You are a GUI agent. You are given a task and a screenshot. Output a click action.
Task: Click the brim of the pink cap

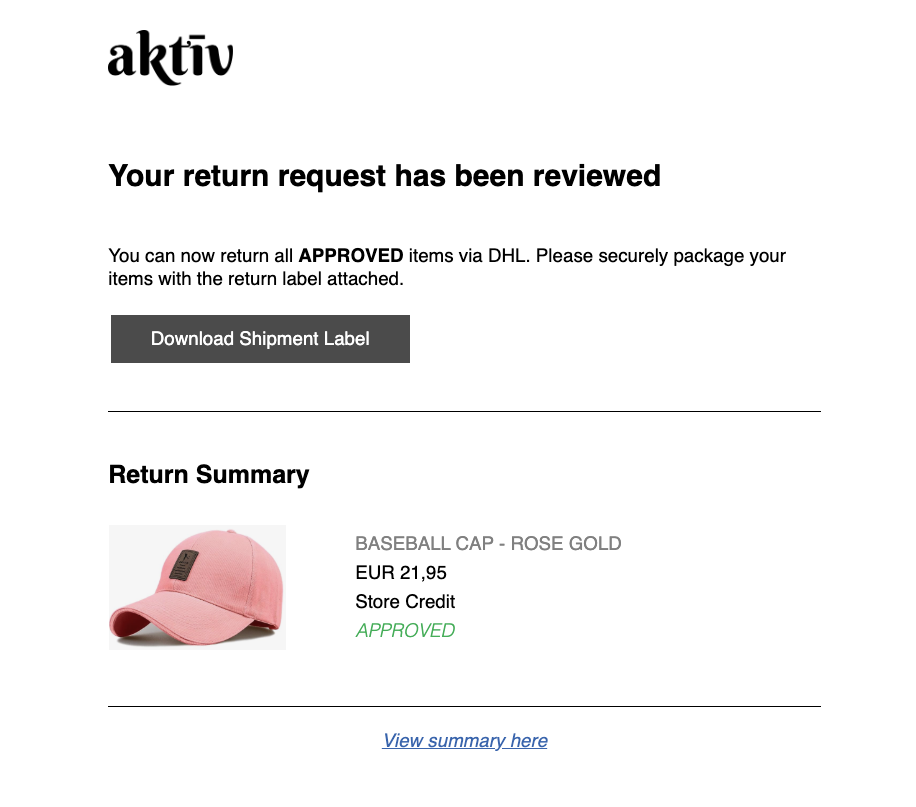coord(150,620)
